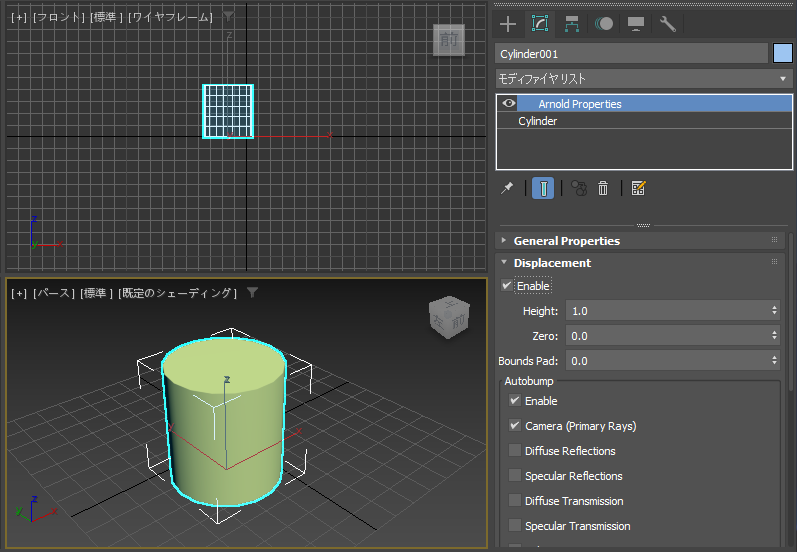The image size is (797, 552).
Task: Open perspective viewport [標準] menu
Action: click(97, 293)
